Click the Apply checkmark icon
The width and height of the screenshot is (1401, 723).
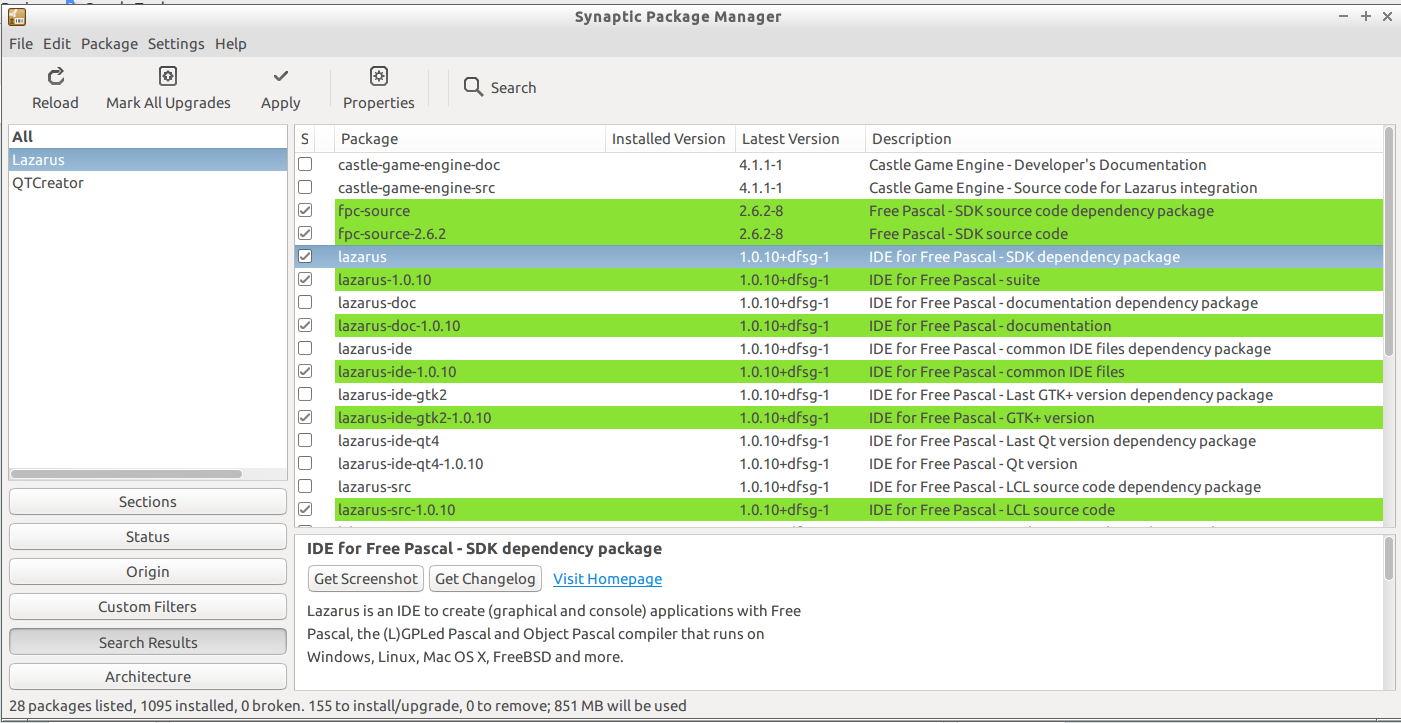pyautogui.click(x=281, y=76)
